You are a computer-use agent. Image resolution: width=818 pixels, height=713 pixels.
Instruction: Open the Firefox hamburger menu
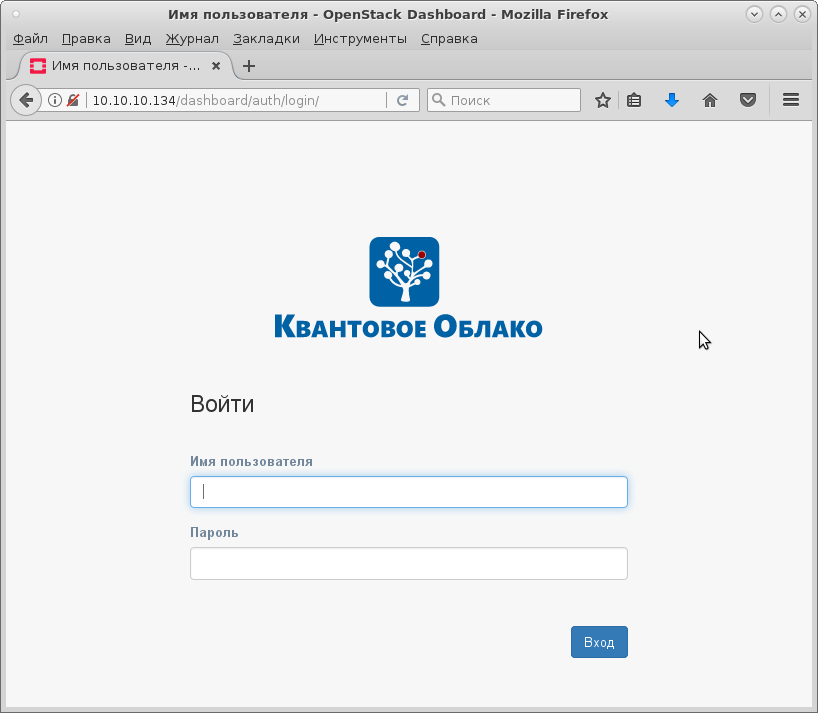(790, 100)
